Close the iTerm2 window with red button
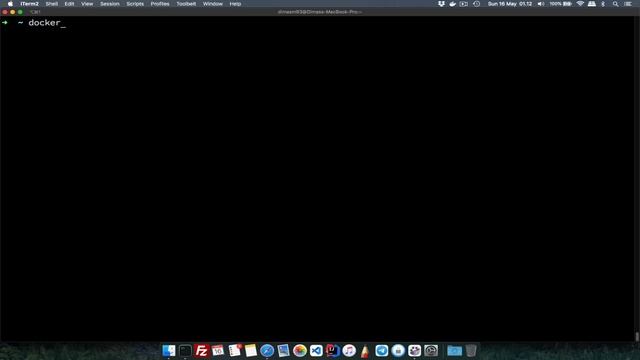640x360 pixels. [5, 12]
